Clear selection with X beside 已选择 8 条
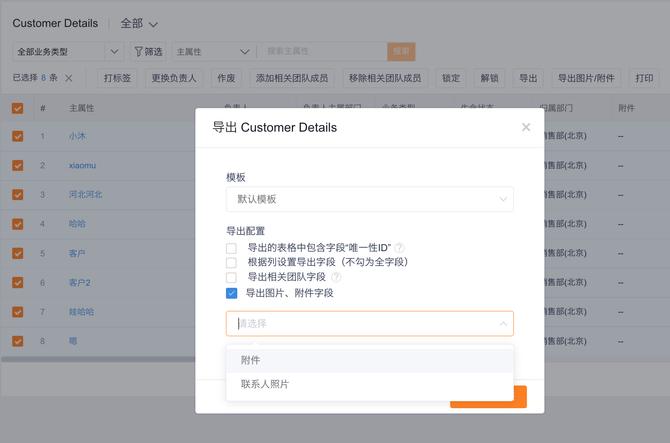Viewport: 670px width, 443px height. pyautogui.click(x=68, y=78)
